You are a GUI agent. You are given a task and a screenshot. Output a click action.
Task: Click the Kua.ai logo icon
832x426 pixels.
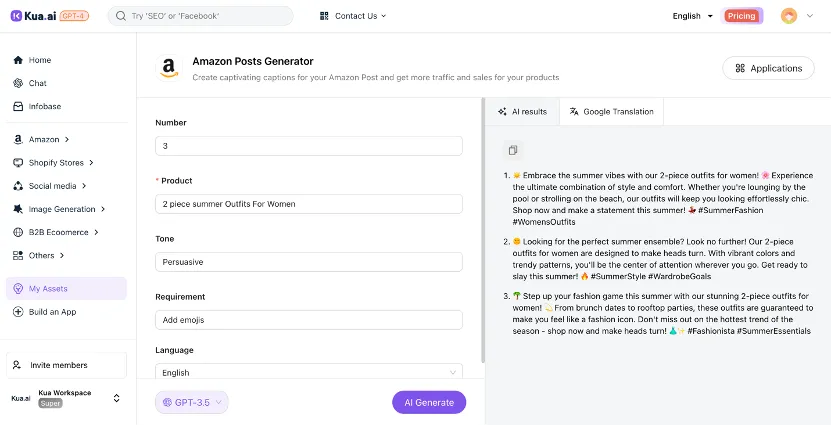pyautogui.click(x=16, y=16)
